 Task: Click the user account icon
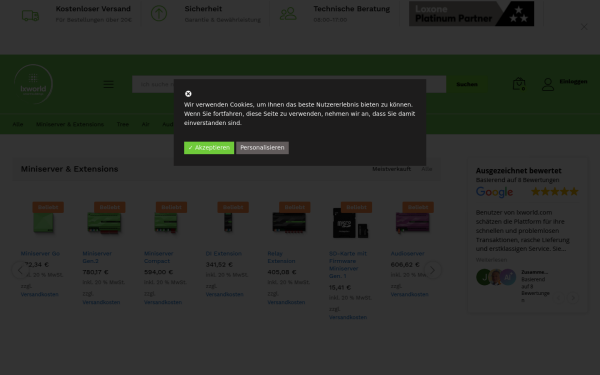[x=548, y=84]
